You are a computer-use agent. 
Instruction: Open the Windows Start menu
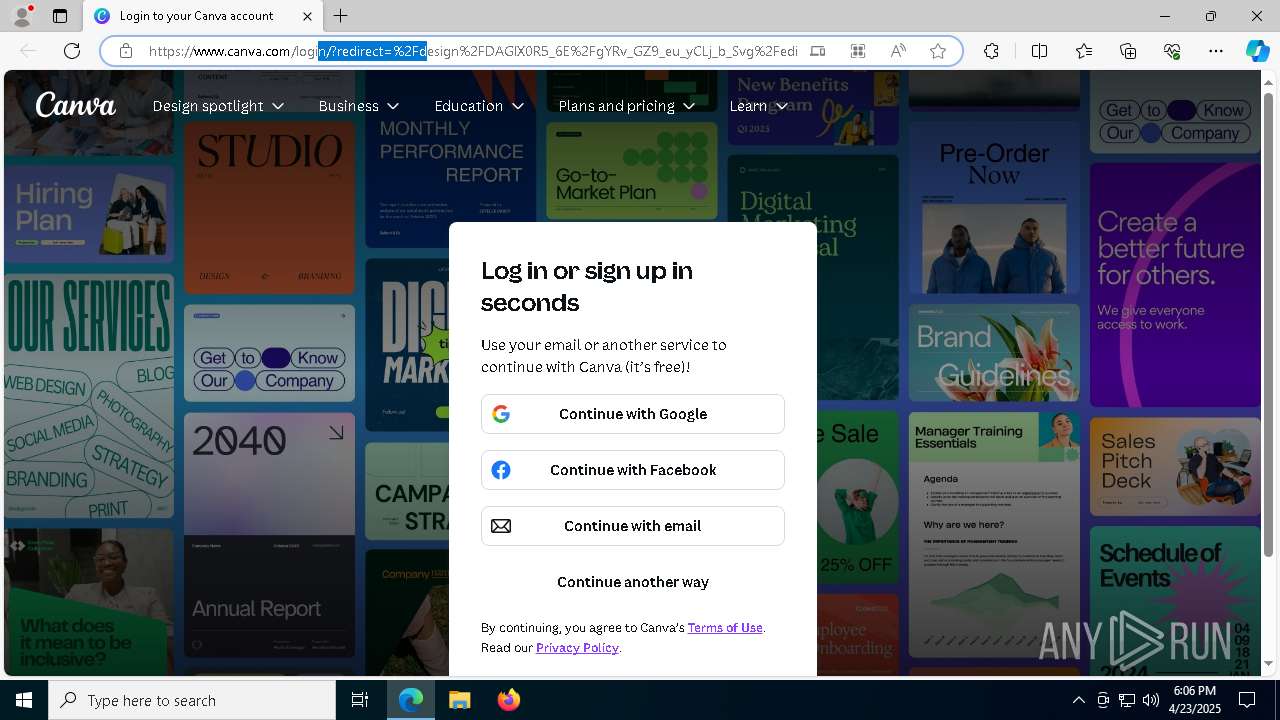(24, 700)
